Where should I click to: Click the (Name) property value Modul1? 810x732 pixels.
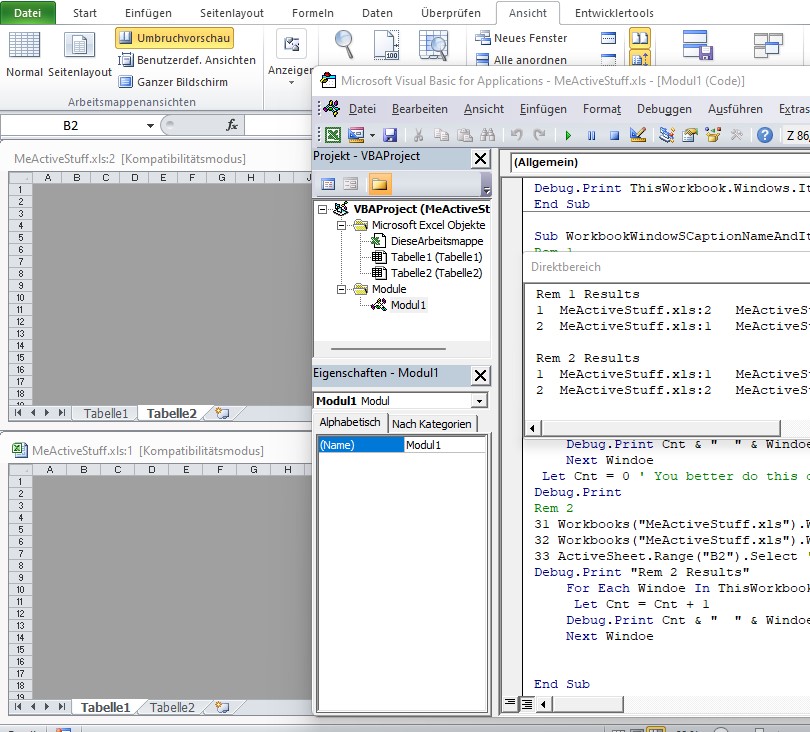[x=444, y=445]
